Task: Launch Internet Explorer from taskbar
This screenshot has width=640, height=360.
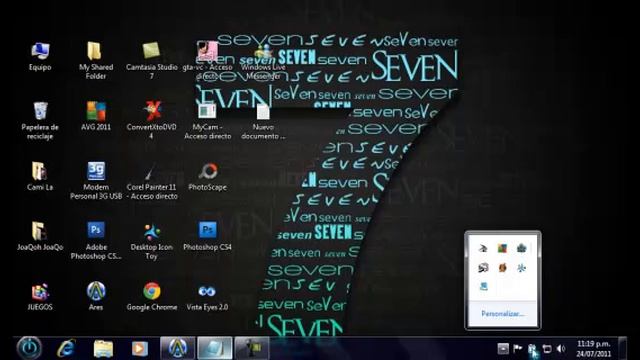Action: (67, 348)
